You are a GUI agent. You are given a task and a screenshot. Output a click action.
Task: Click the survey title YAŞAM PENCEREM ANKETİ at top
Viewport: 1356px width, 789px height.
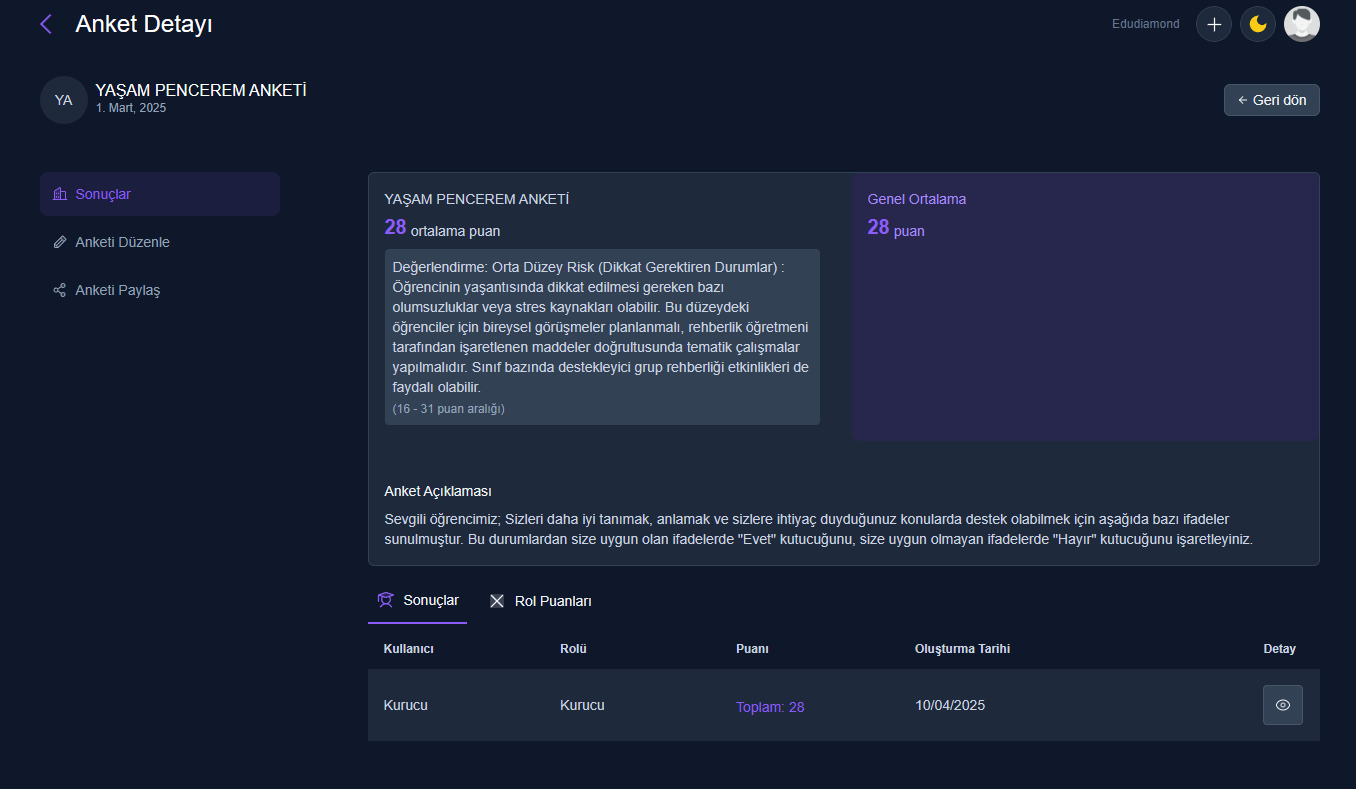point(201,90)
